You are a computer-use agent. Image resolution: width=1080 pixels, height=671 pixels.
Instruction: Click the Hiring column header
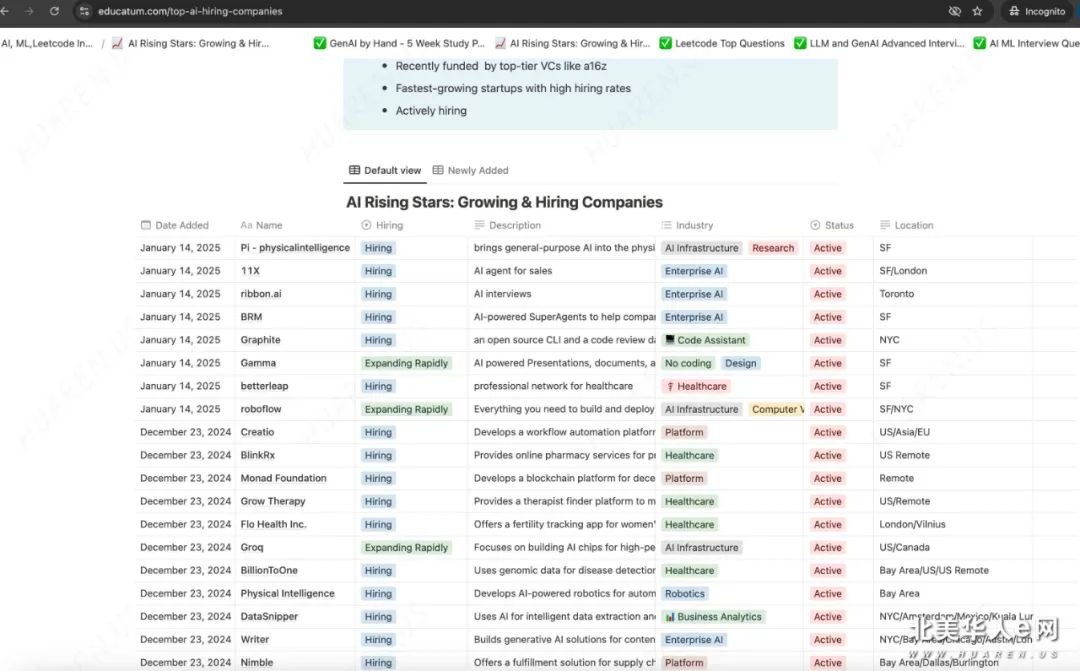point(382,225)
